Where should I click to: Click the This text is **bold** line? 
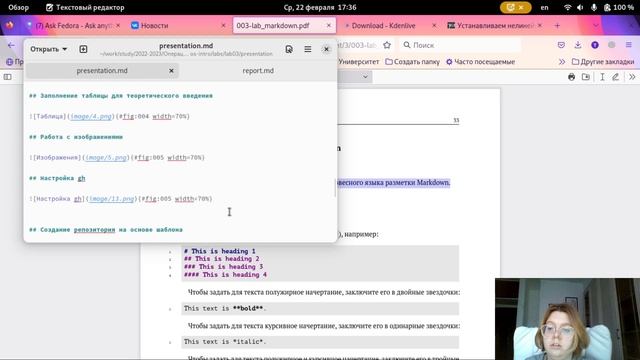pyautogui.click(x=225, y=309)
